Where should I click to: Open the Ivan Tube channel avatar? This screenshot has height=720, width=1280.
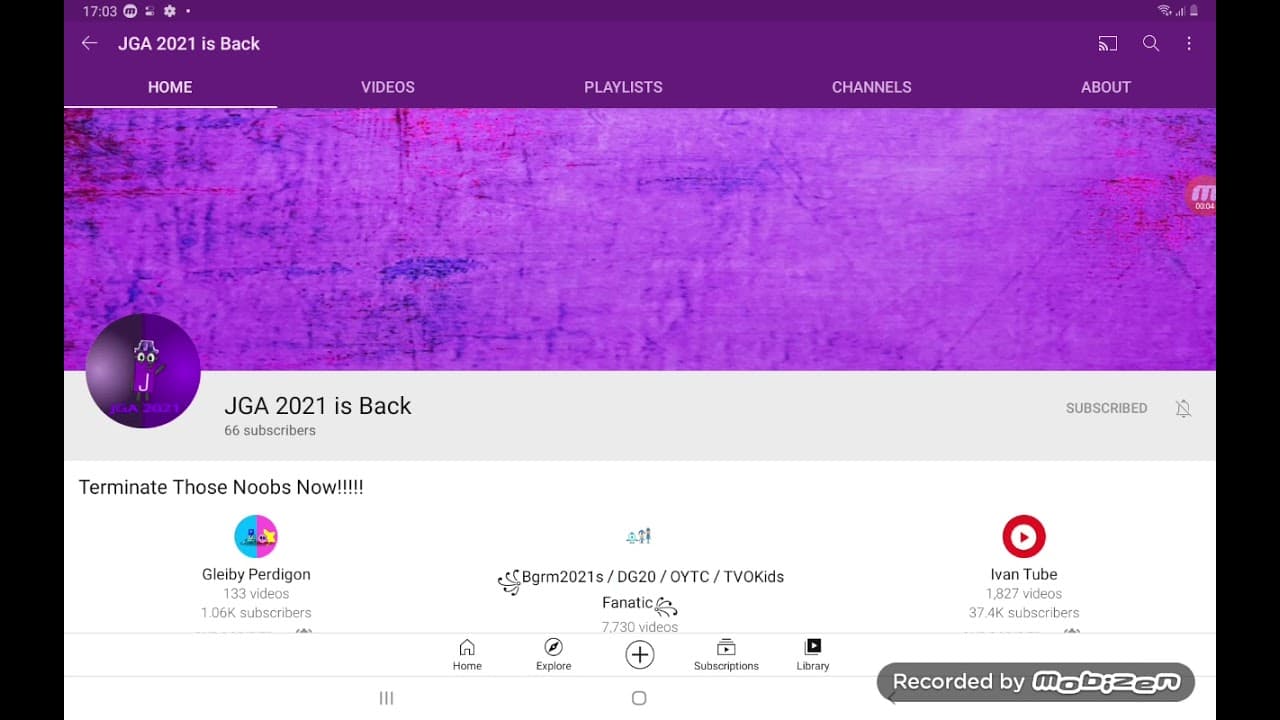click(x=1024, y=536)
